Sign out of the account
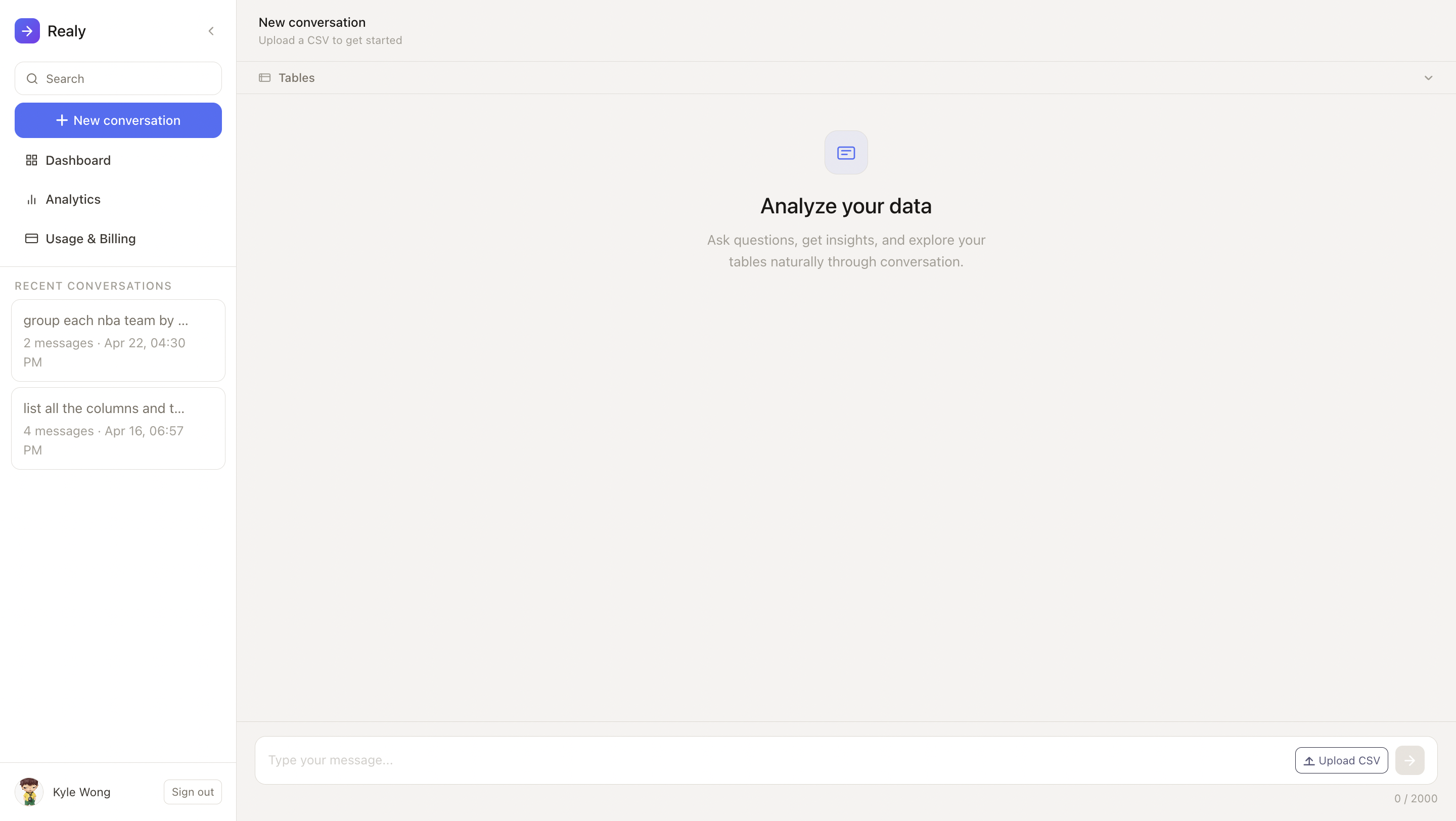Screen dimensions: 1456x821 click(x=193, y=792)
